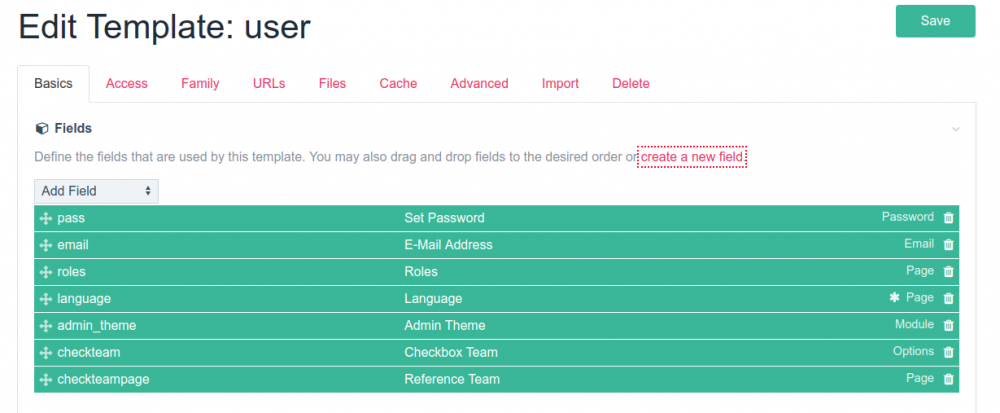Delete the pass field via trash icon
1000x413 pixels.
coord(948,217)
